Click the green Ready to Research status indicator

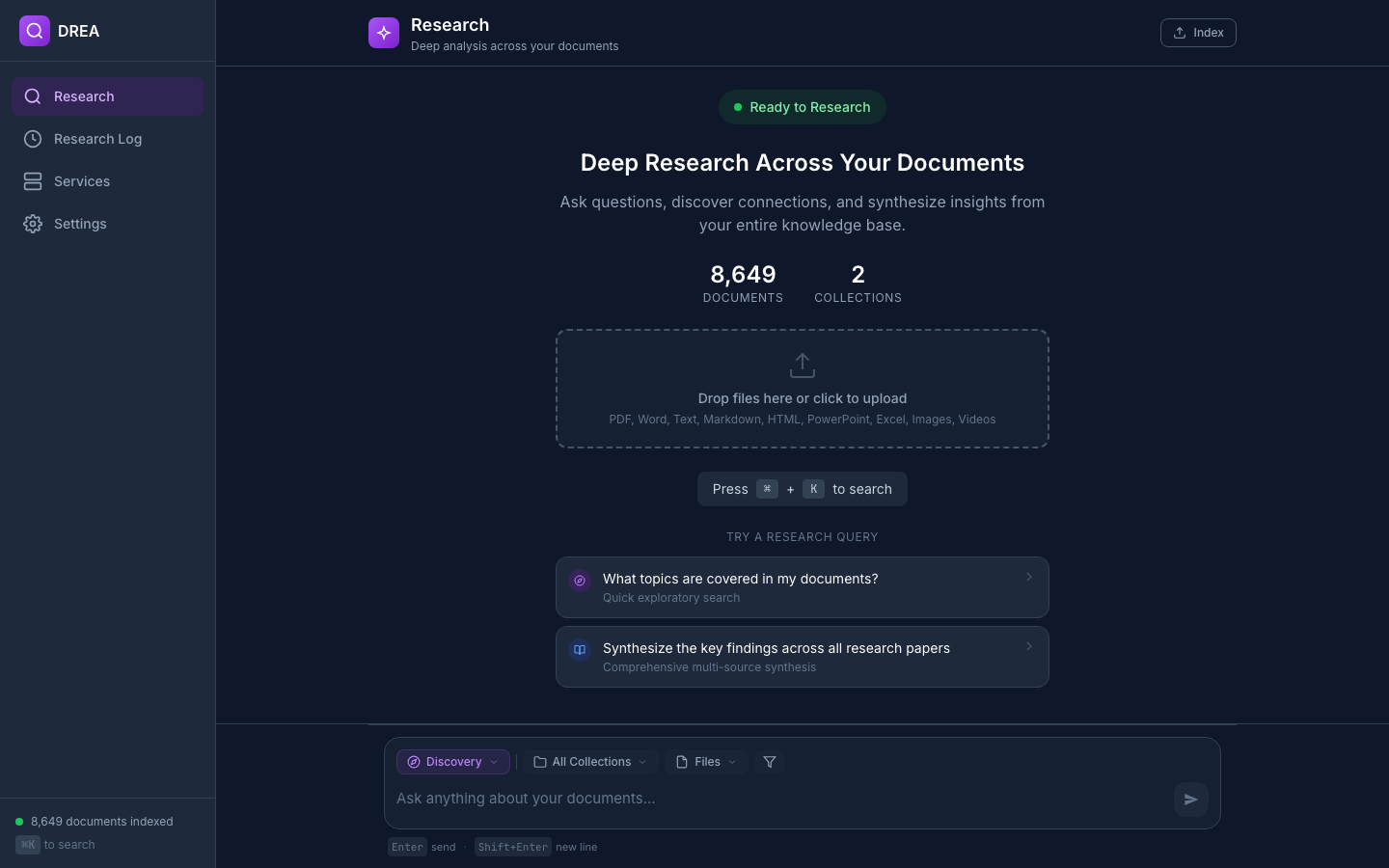pos(802,107)
